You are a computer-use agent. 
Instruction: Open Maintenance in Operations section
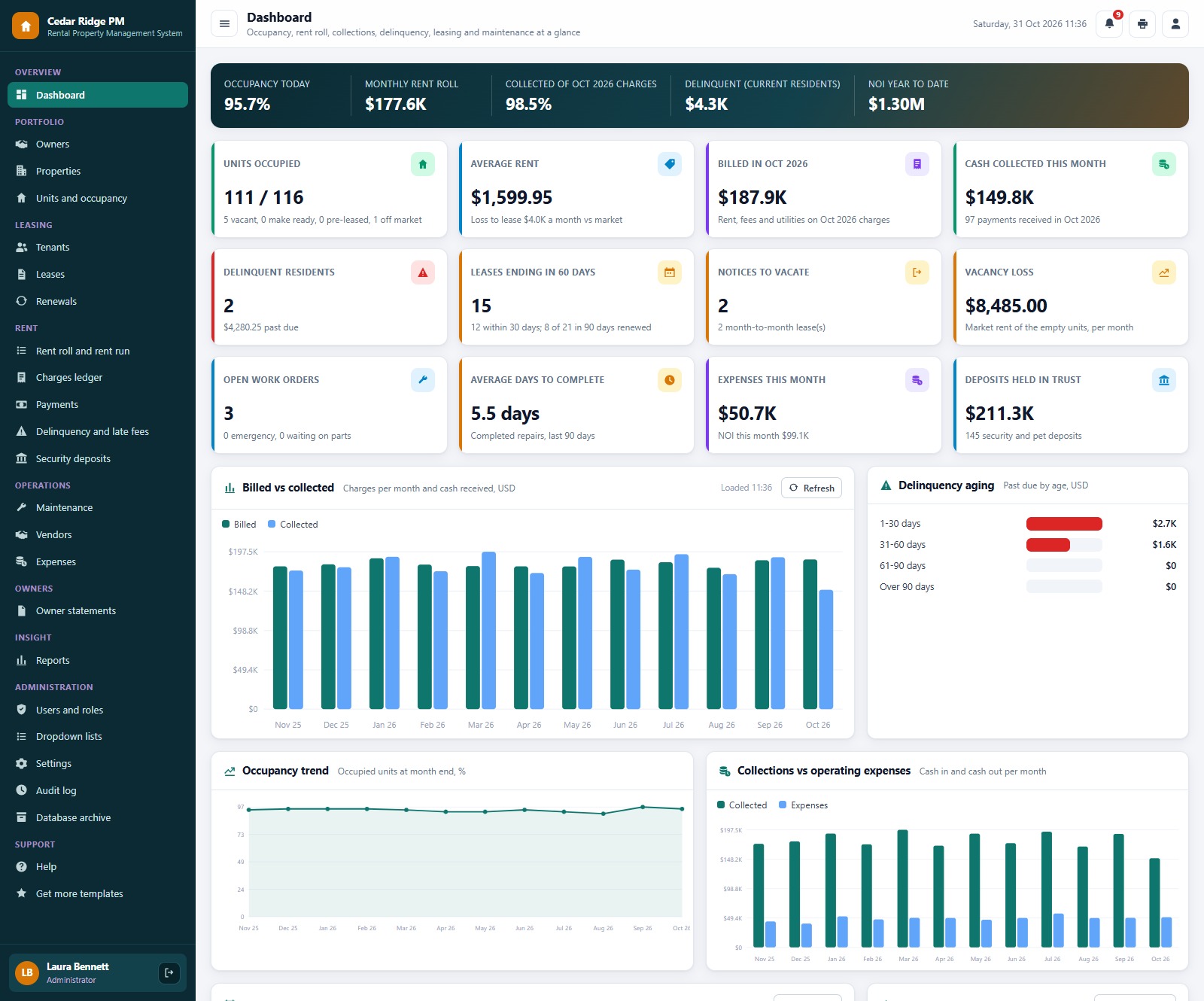[x=98, y=508]
